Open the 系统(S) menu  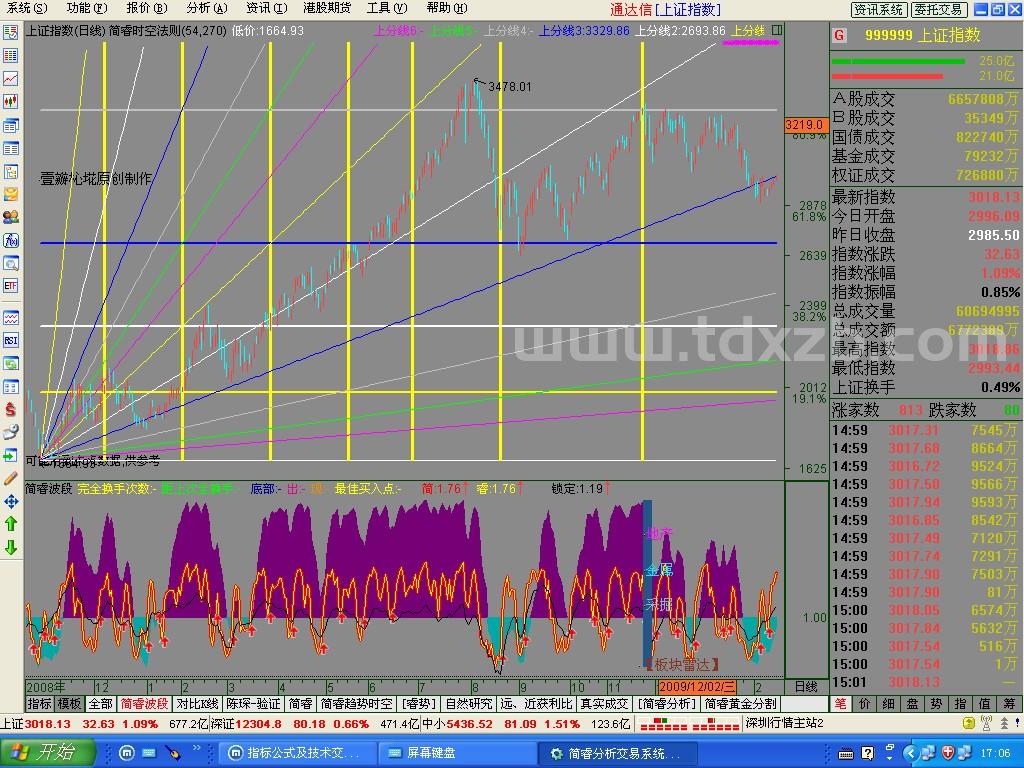tap(27, 8)
